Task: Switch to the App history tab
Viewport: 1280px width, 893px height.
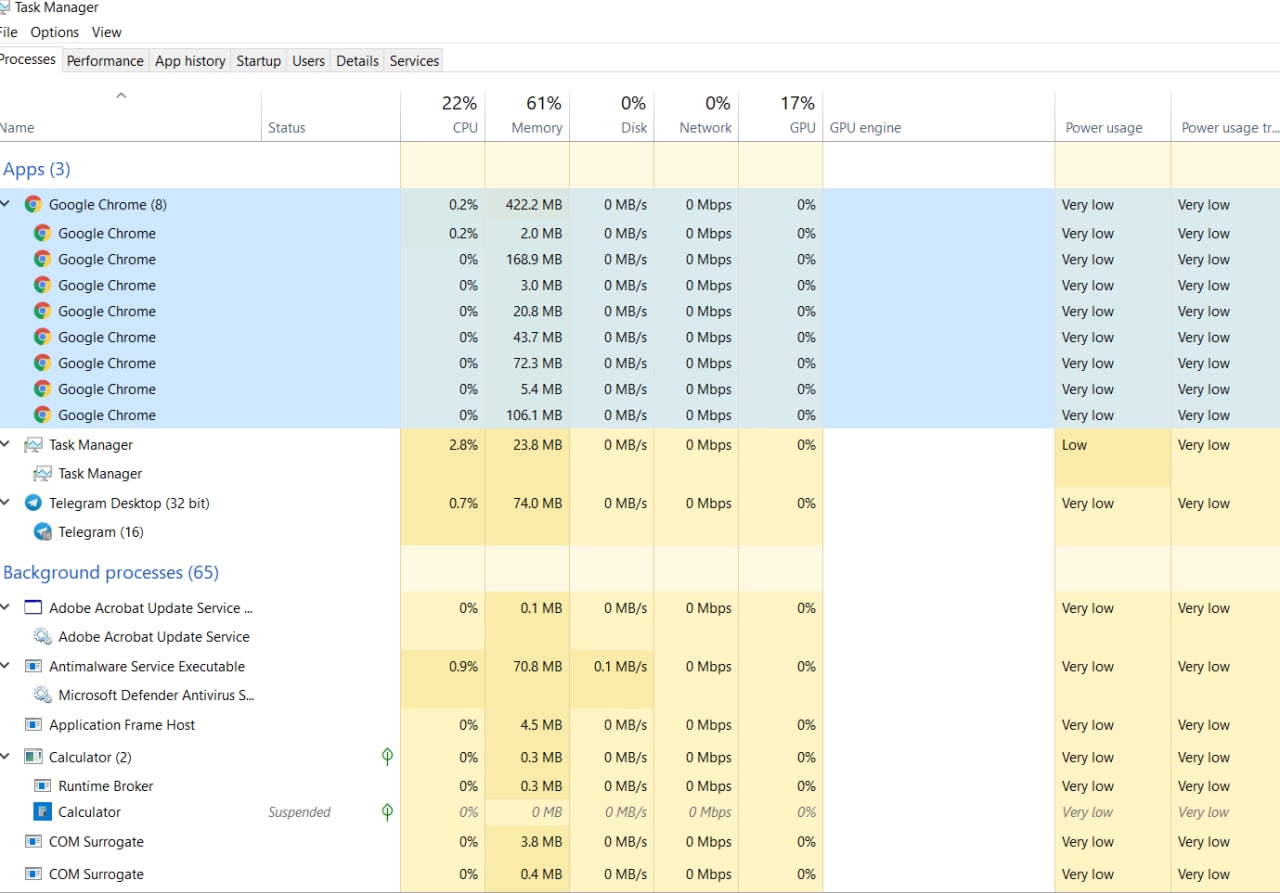Action: pyautogui.click(x=190, y=61)
